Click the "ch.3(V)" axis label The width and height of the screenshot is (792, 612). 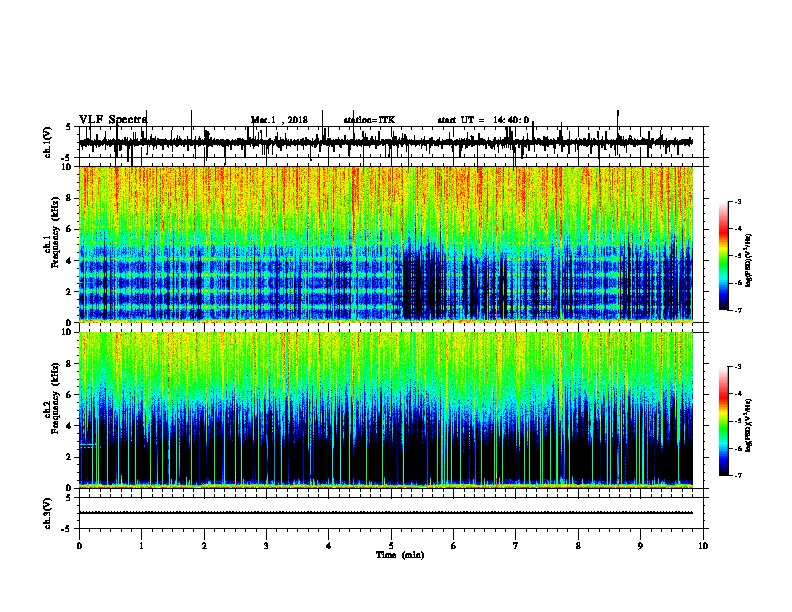click(47, 513)
